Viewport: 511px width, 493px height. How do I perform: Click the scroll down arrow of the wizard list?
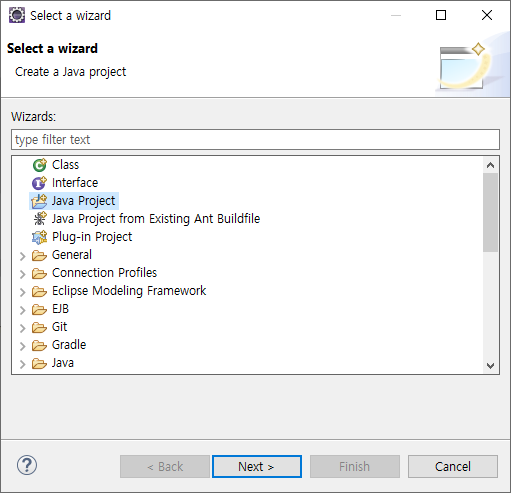pyautogui.click(x=490, y=366)
